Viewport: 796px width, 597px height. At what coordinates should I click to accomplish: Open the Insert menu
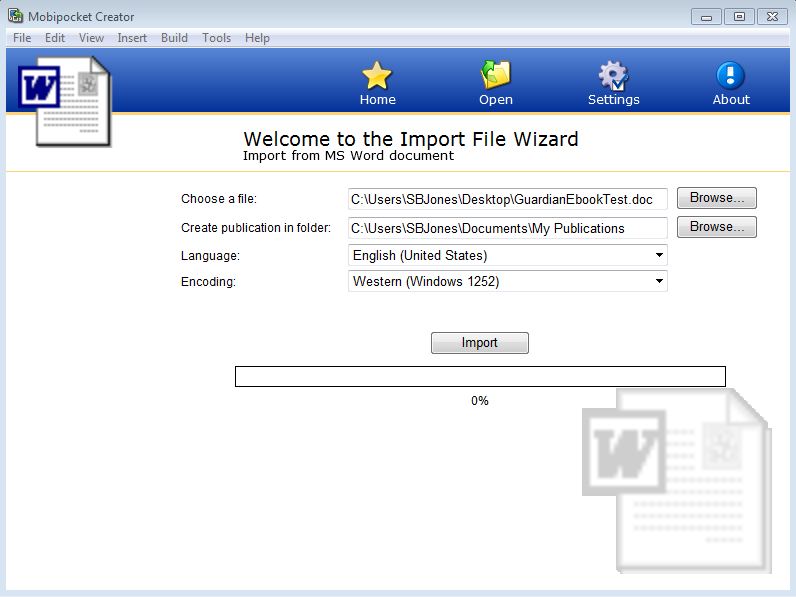pos(132,38)
